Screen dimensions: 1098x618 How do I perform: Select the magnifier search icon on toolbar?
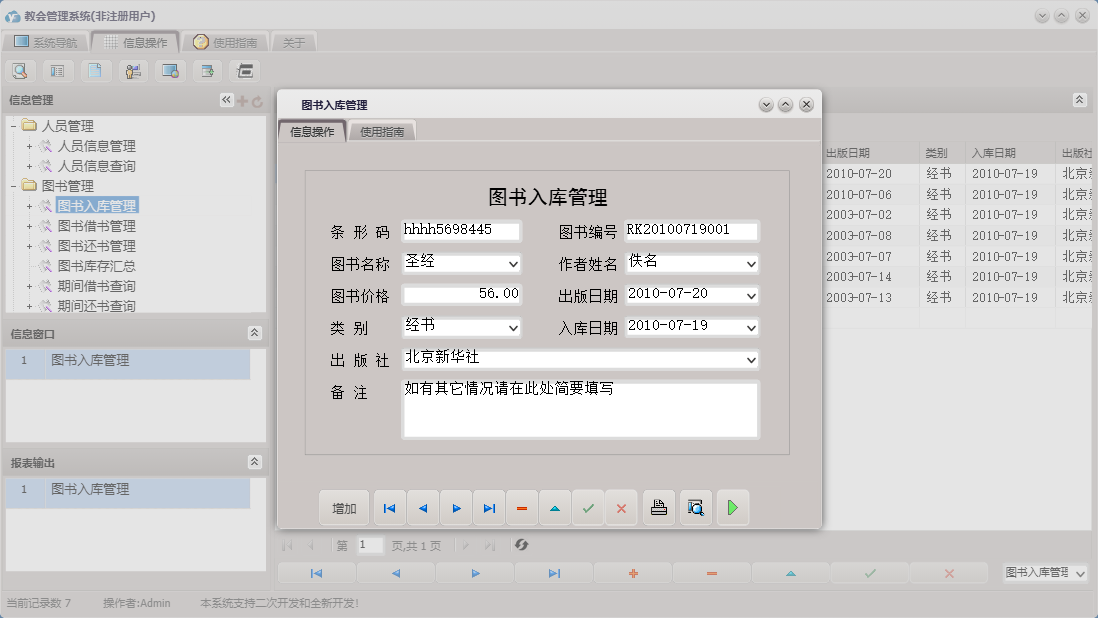20,70
